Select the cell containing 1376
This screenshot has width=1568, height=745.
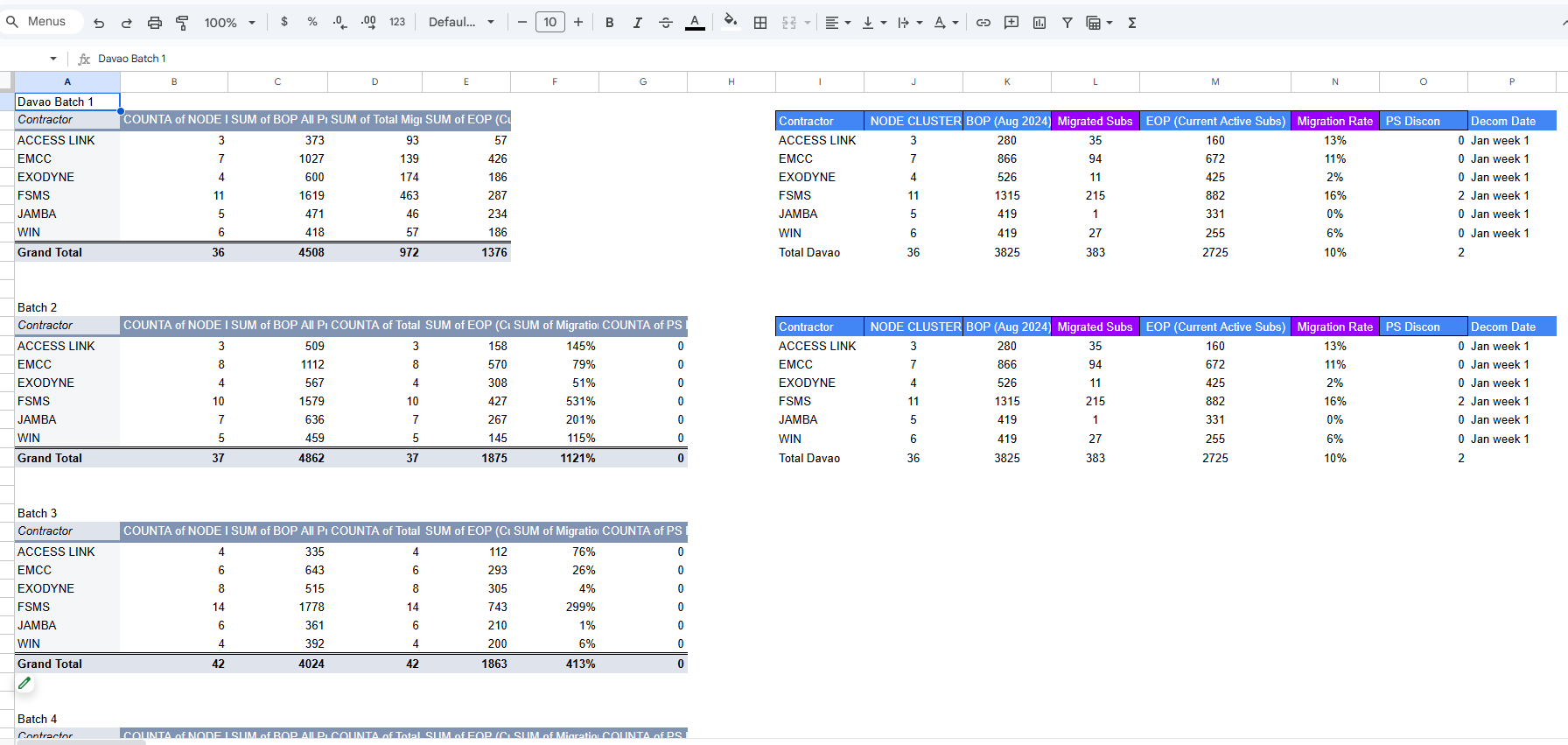(466, 252)
